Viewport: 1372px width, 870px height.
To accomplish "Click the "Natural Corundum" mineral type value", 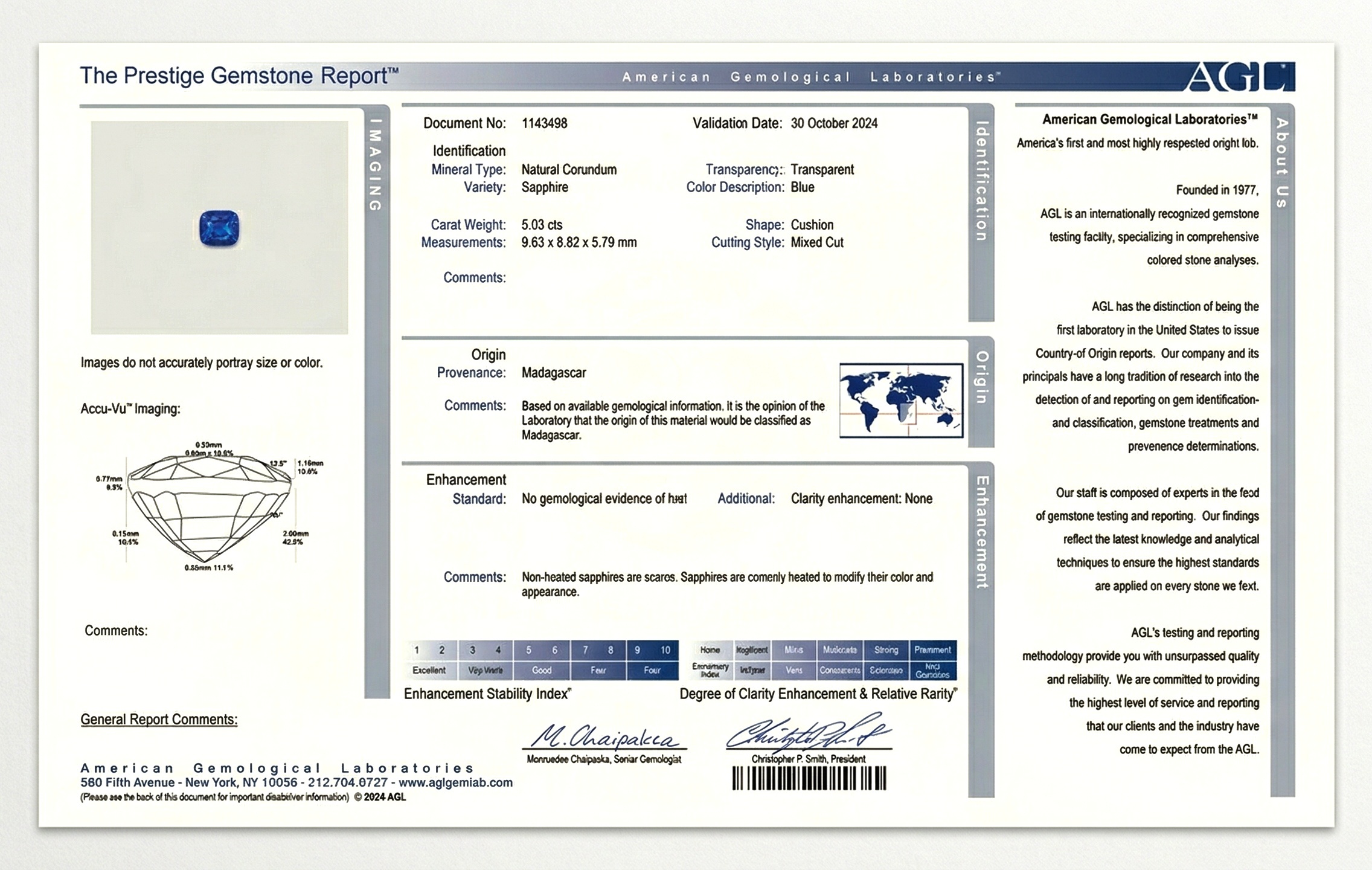I will click(569, 170).
